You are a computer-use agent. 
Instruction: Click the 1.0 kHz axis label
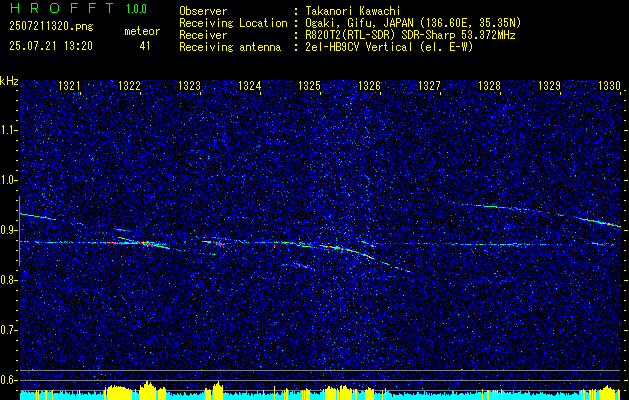(8, 180)
